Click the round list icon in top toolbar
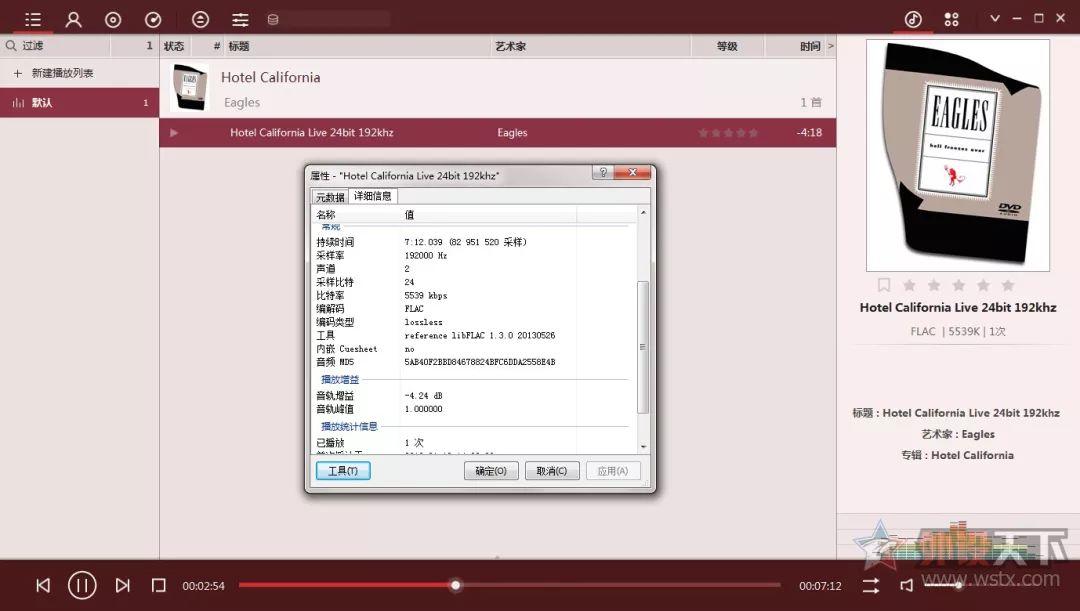1080x611 pixels. pos(200,19)
